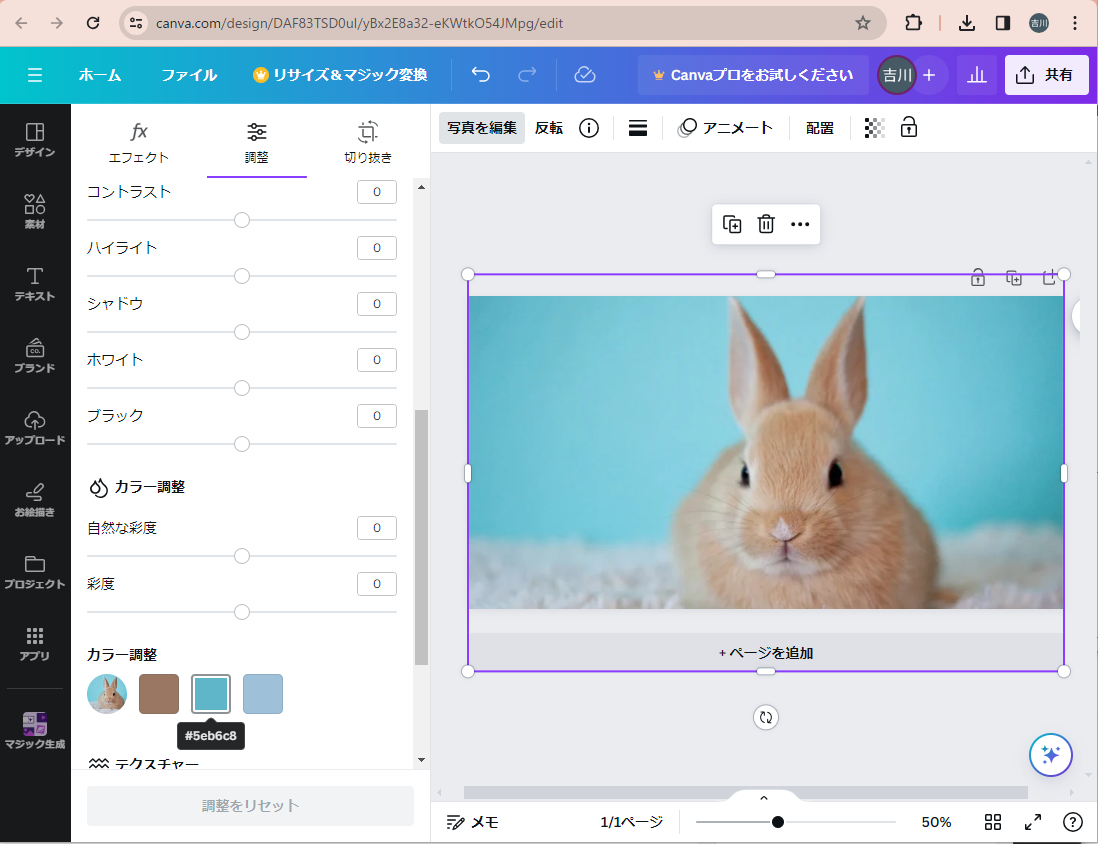The width and height of the screenshot is (1098, 844).
Task: Click the duplicate icon in floating toolbar
Action: point(732,224)
